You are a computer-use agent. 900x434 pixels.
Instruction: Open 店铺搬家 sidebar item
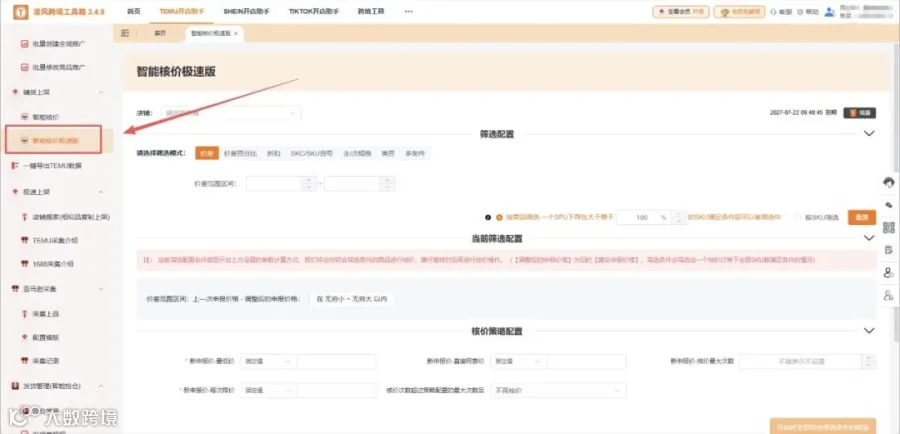tap(71, 217)
